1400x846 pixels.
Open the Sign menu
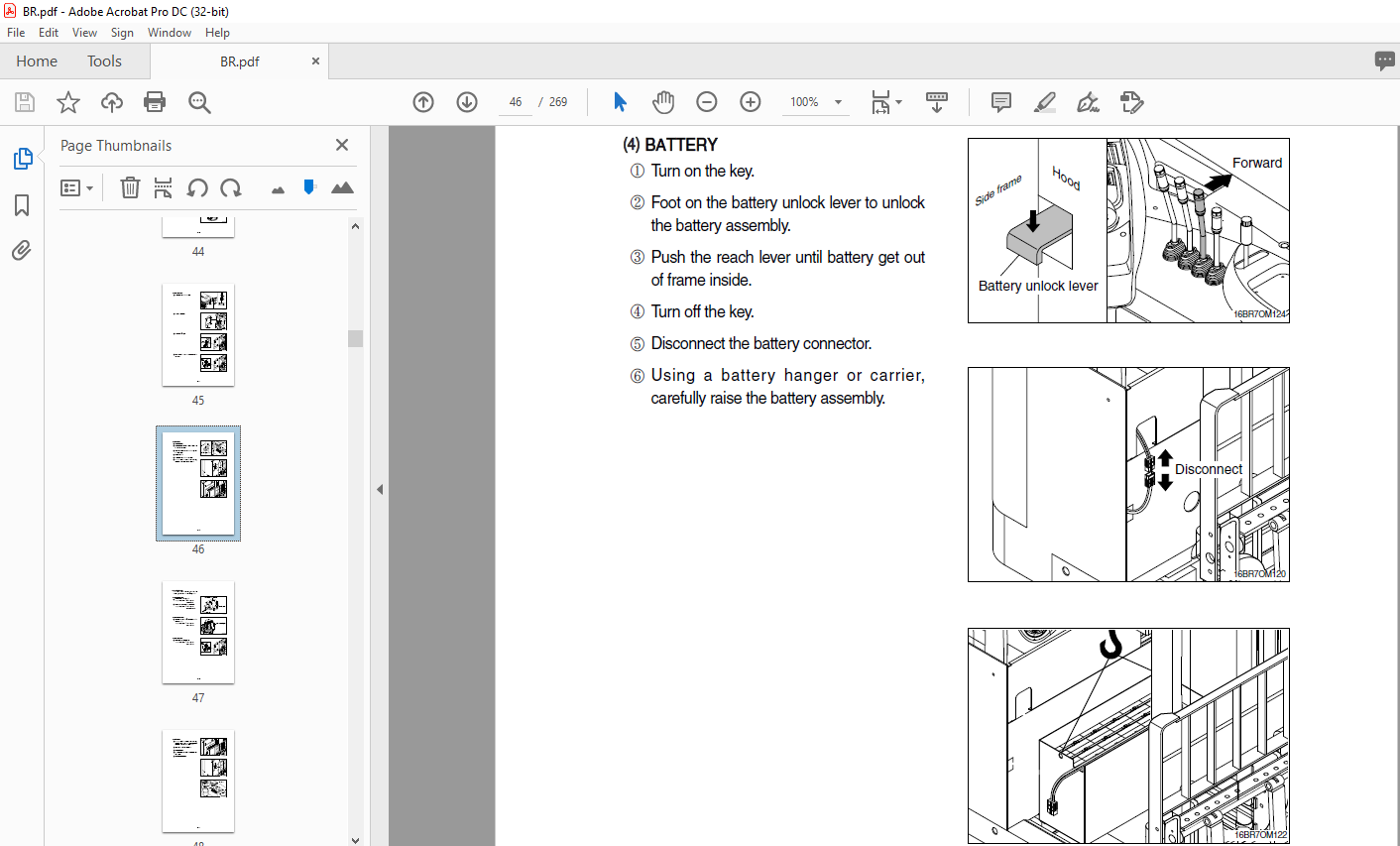122,33
